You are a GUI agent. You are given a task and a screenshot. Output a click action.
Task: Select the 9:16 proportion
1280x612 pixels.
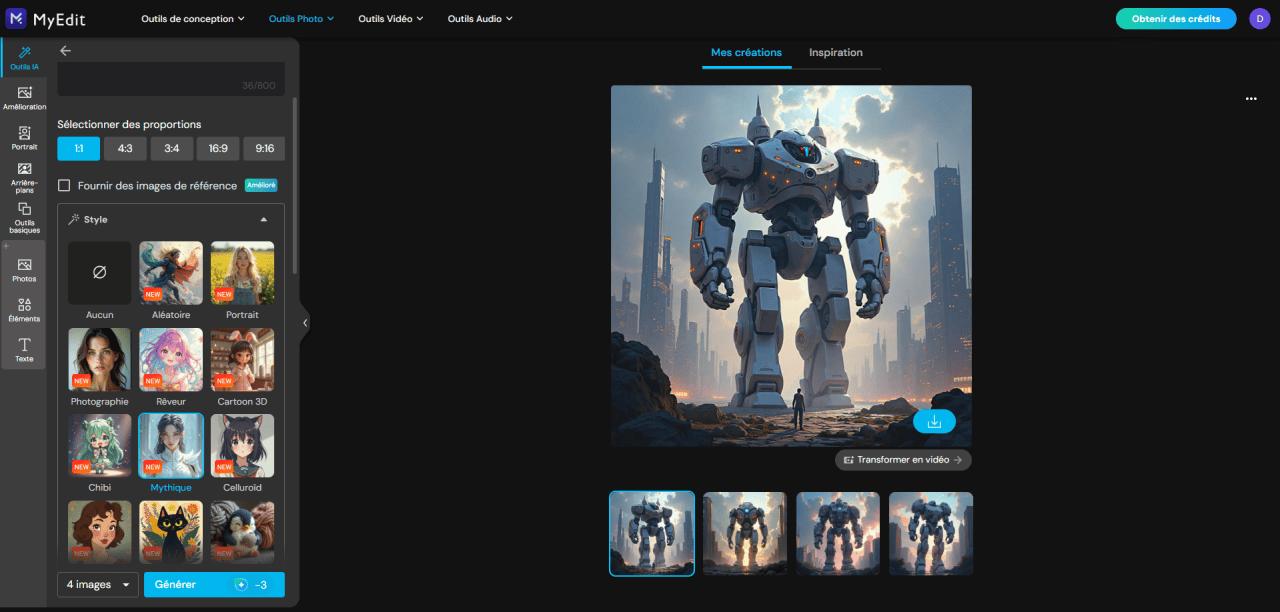coord(264,148)
